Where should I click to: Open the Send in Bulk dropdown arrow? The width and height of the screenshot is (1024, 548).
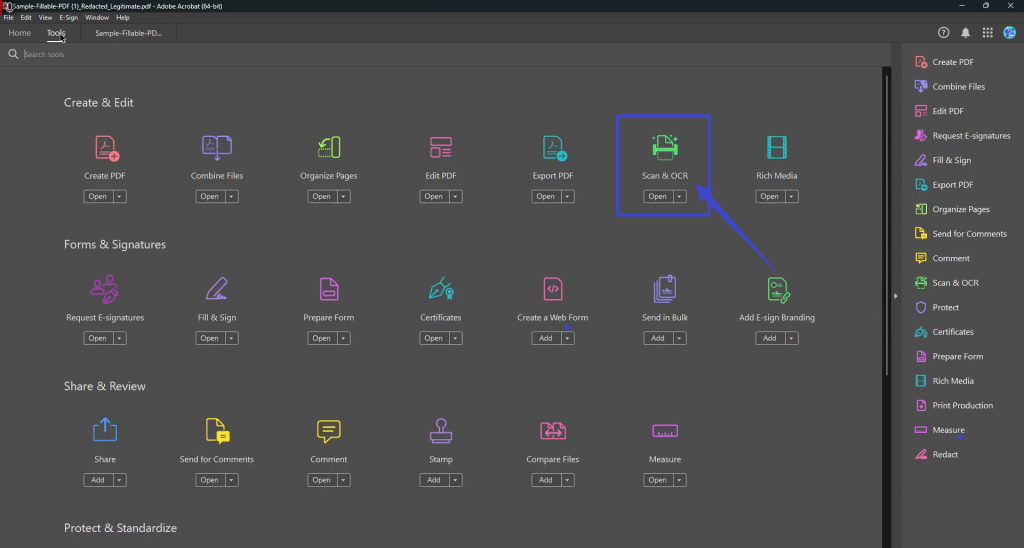click(679, 338)
